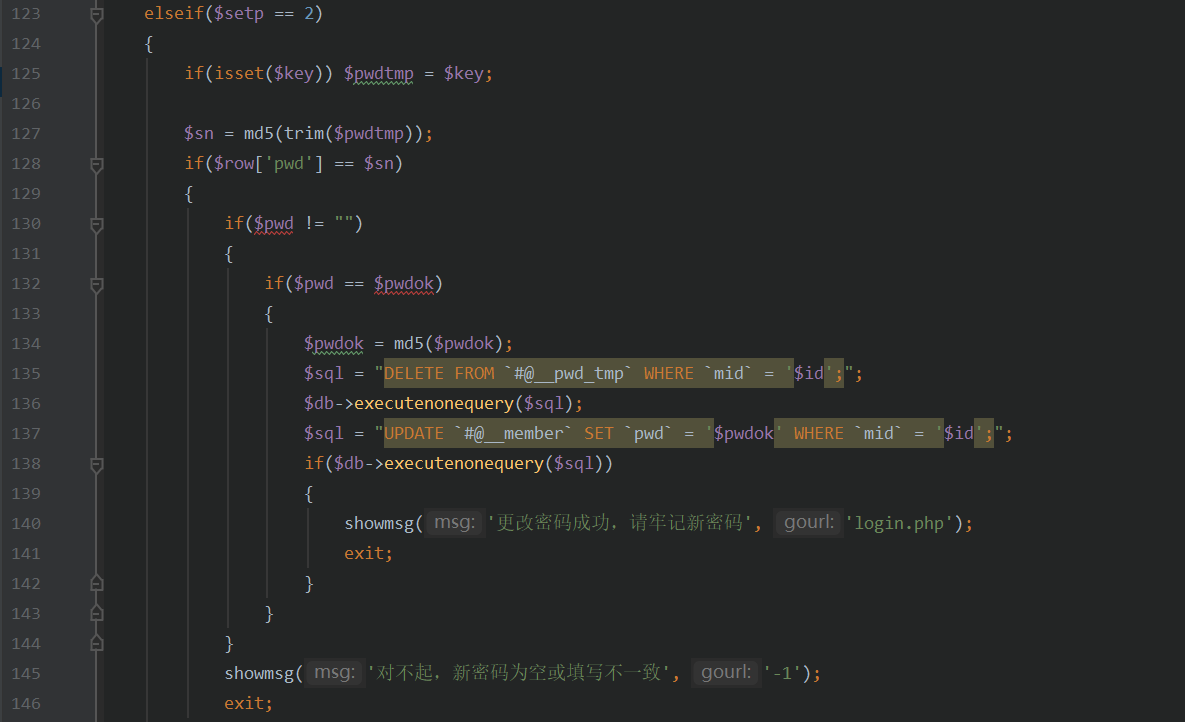Click the isset($key) call on line 125
This screenshot has height=722, width=1185.
coord(269,74)
